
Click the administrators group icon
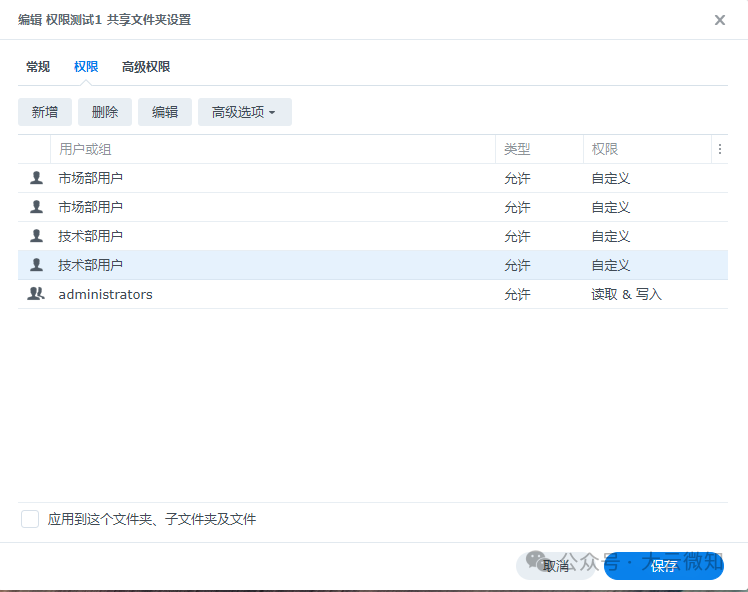tap(36, 294)
